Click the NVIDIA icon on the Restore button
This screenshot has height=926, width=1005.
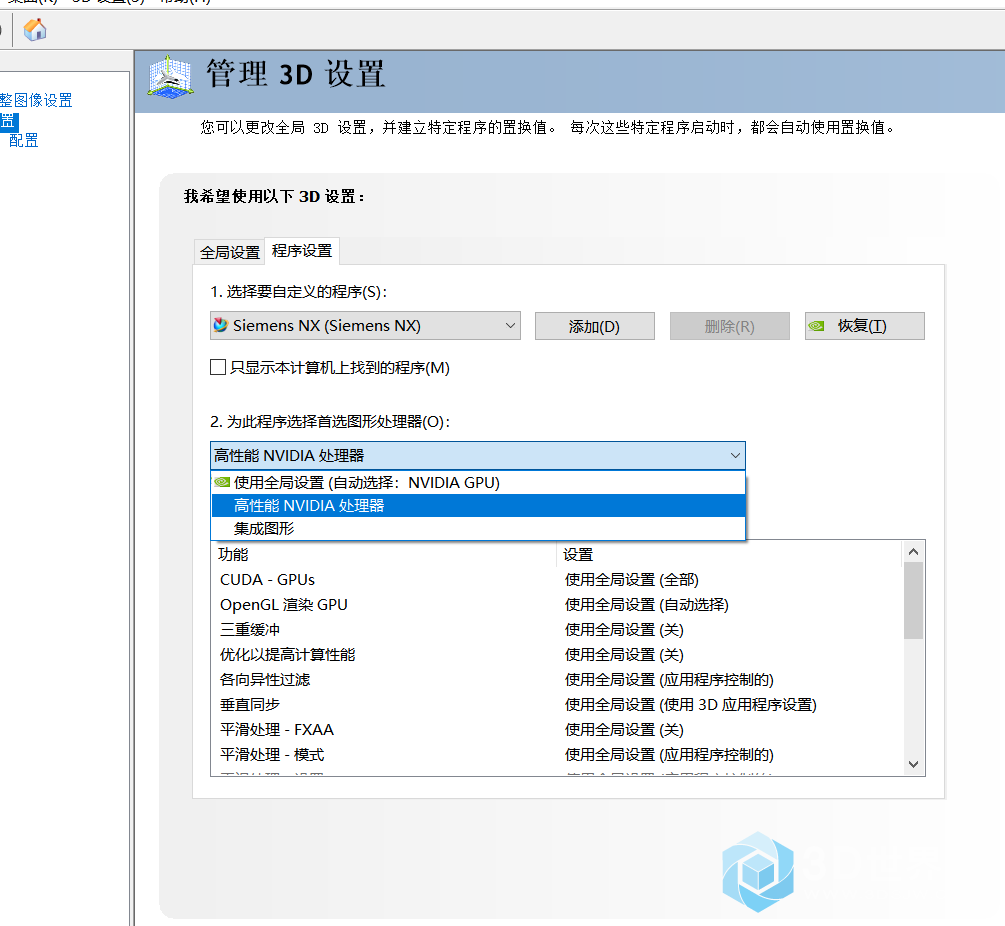point(816,326)
